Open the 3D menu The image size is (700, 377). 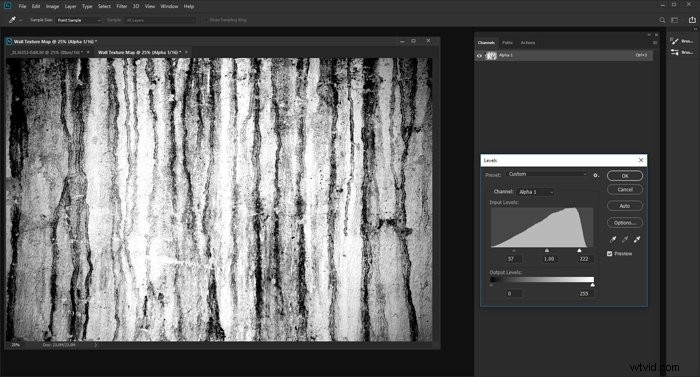136,6
